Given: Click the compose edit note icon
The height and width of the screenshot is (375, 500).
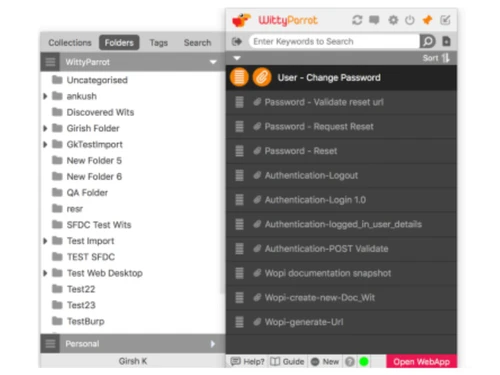Looking at the screenshot, I should [445, 20].
